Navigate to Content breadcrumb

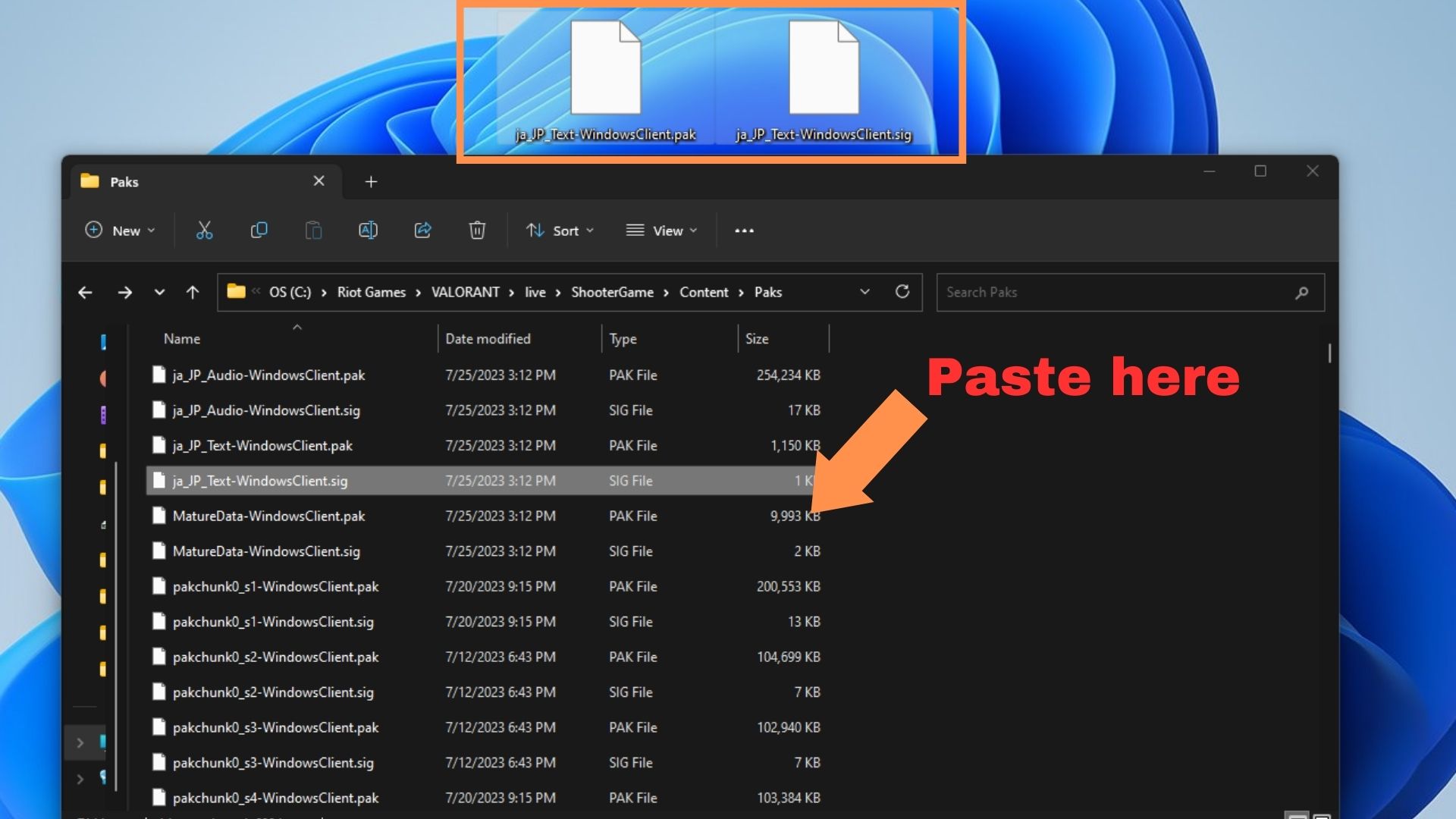pos(704,292)
